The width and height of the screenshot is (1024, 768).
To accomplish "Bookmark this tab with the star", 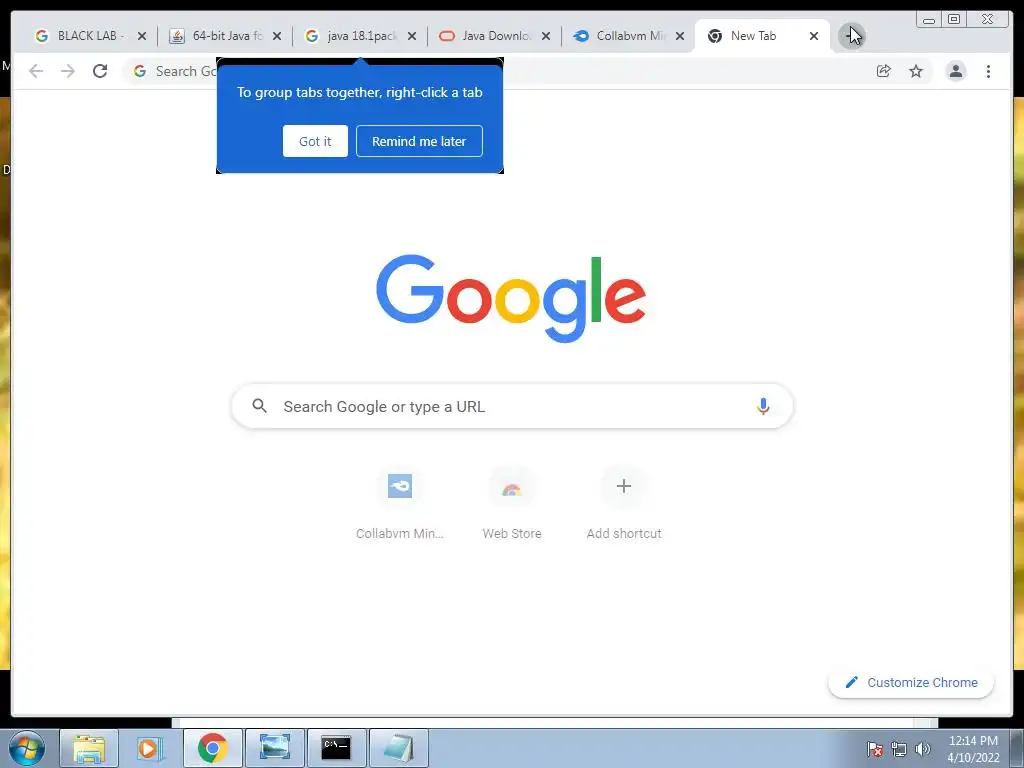I will 916,71.
